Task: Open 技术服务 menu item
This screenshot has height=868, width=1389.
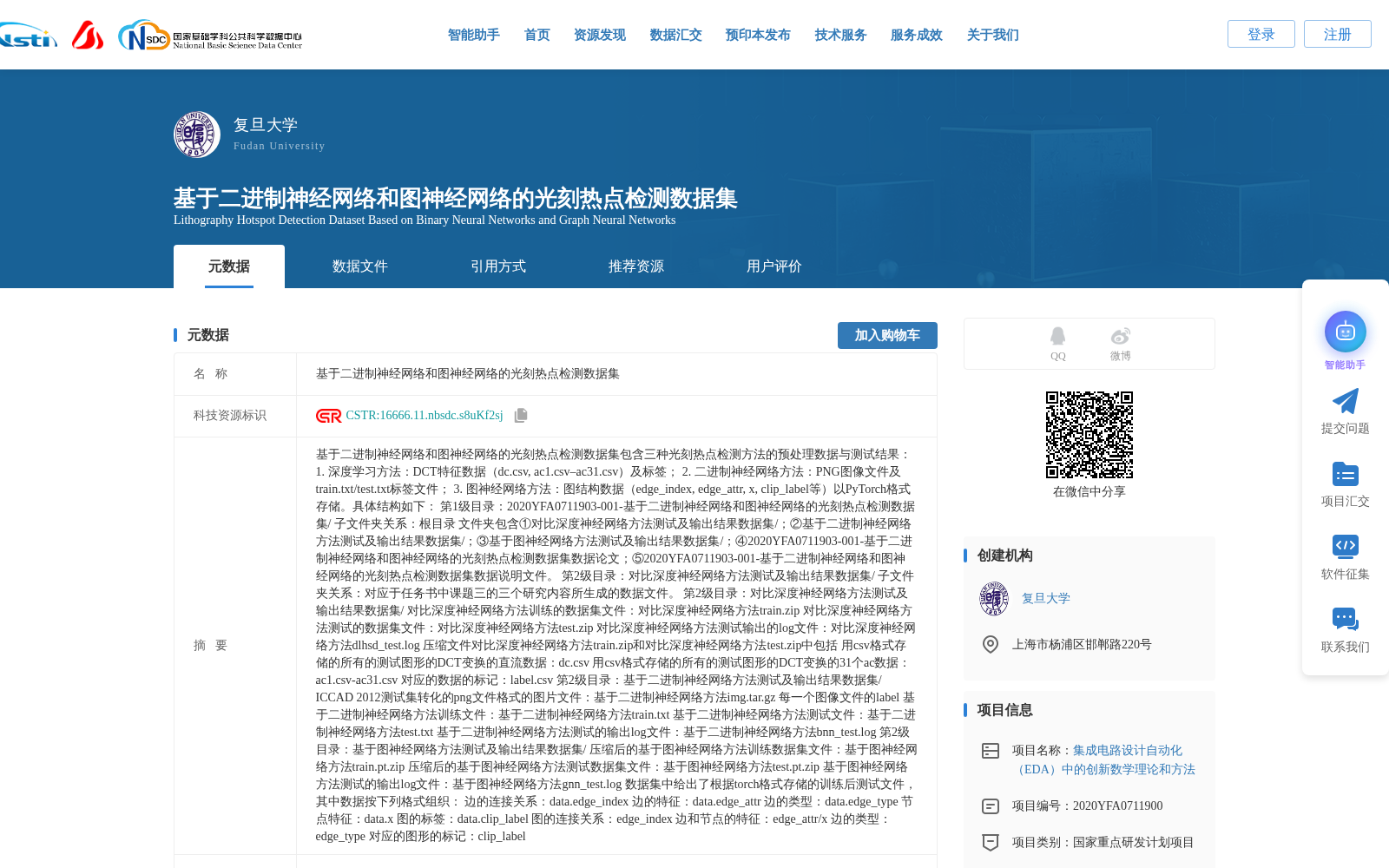Action: pos(840,35)
